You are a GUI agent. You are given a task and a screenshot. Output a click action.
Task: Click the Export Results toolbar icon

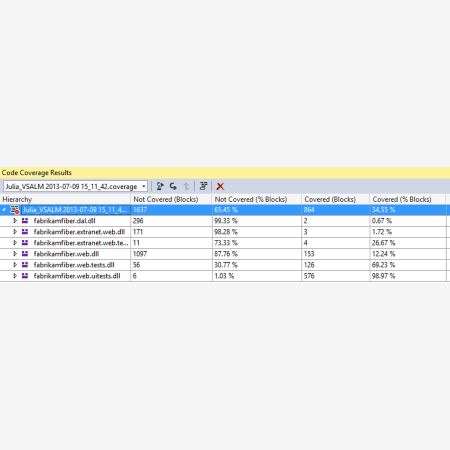160,186
